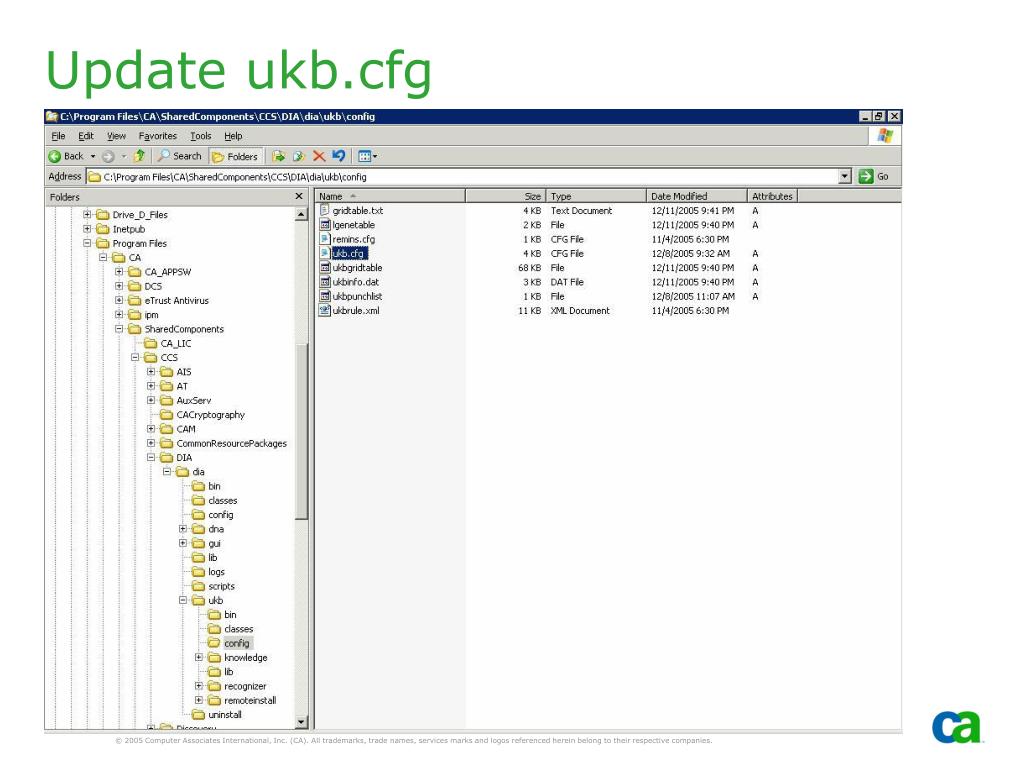
Task: Select the ukb.cfg file icon
Action: 325,253
